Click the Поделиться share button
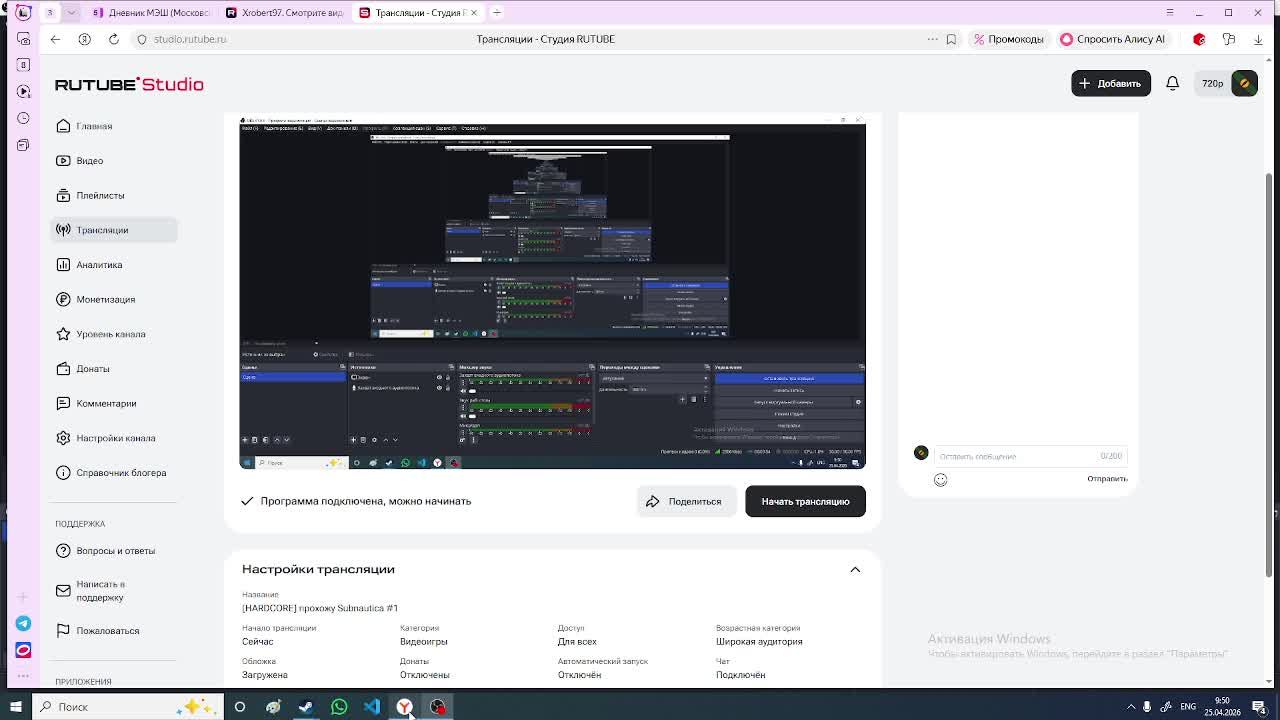 686,501
